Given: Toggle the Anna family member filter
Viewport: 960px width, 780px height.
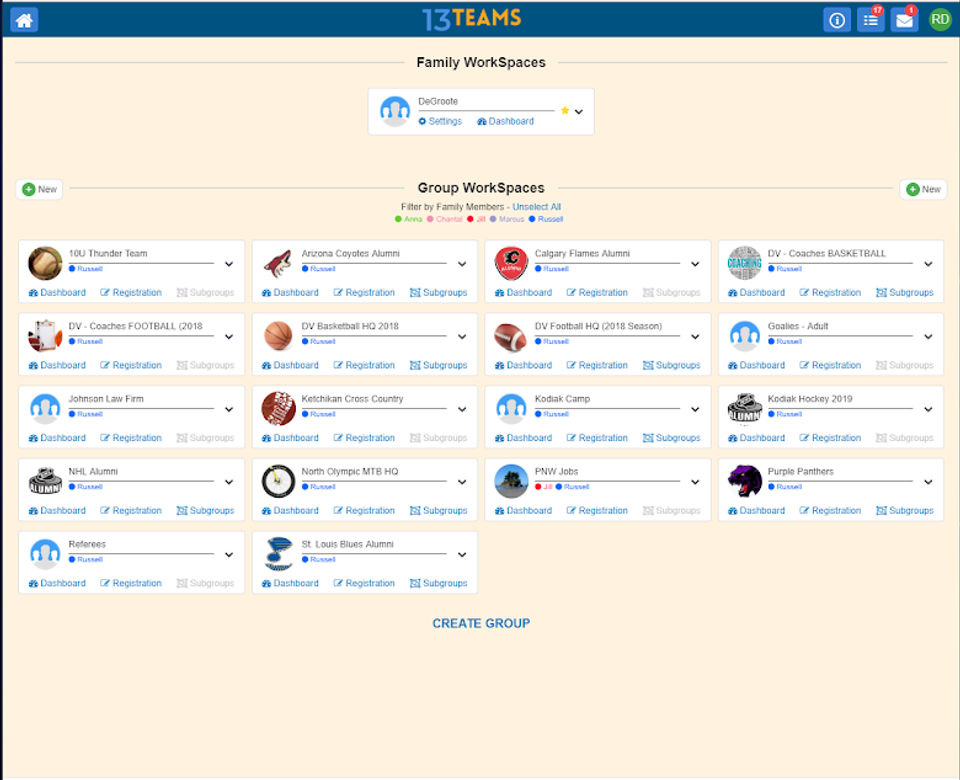Looking at the screenshot, I should click(x=408, y=219).
